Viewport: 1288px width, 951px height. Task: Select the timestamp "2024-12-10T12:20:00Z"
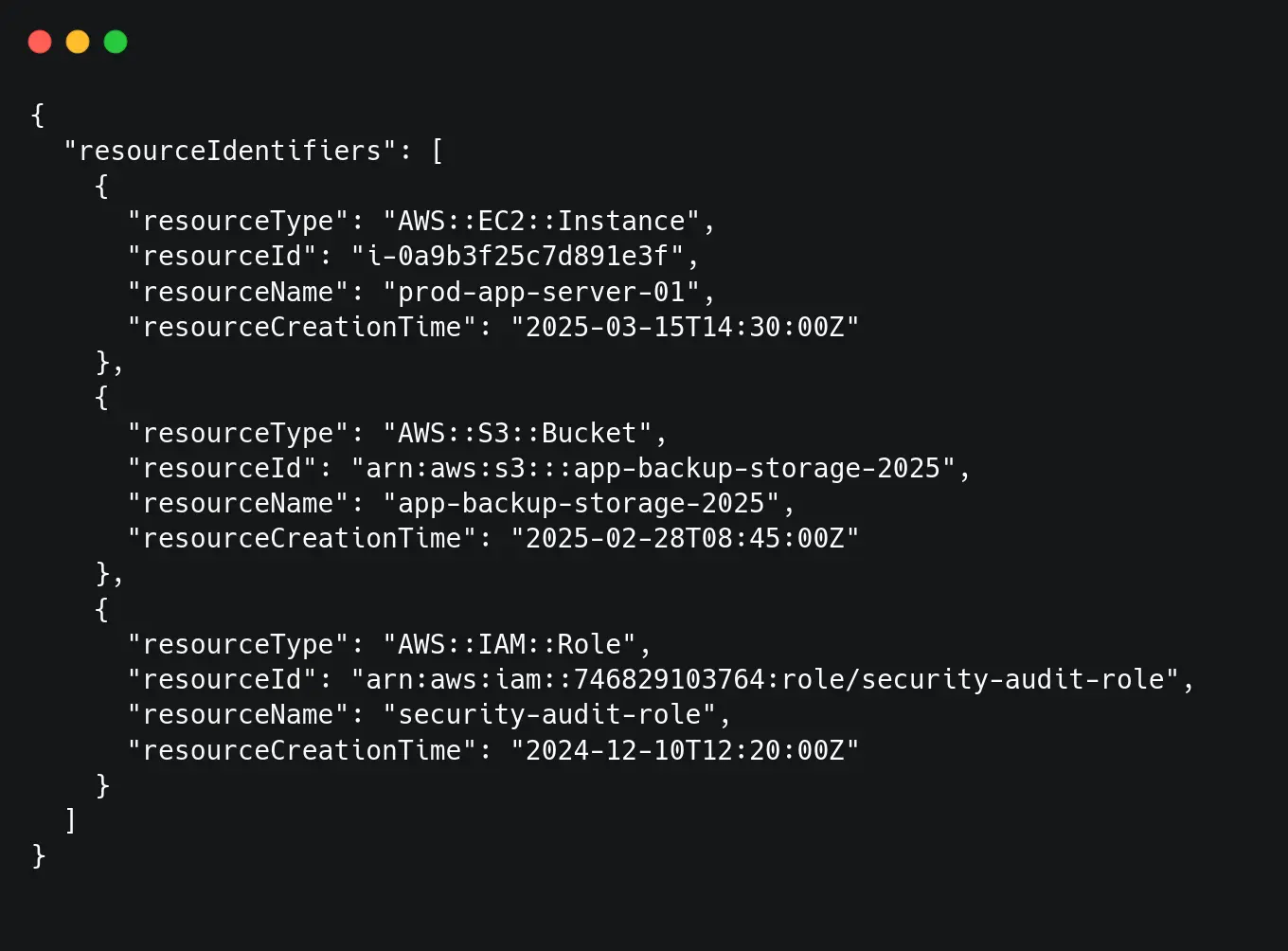685,750
